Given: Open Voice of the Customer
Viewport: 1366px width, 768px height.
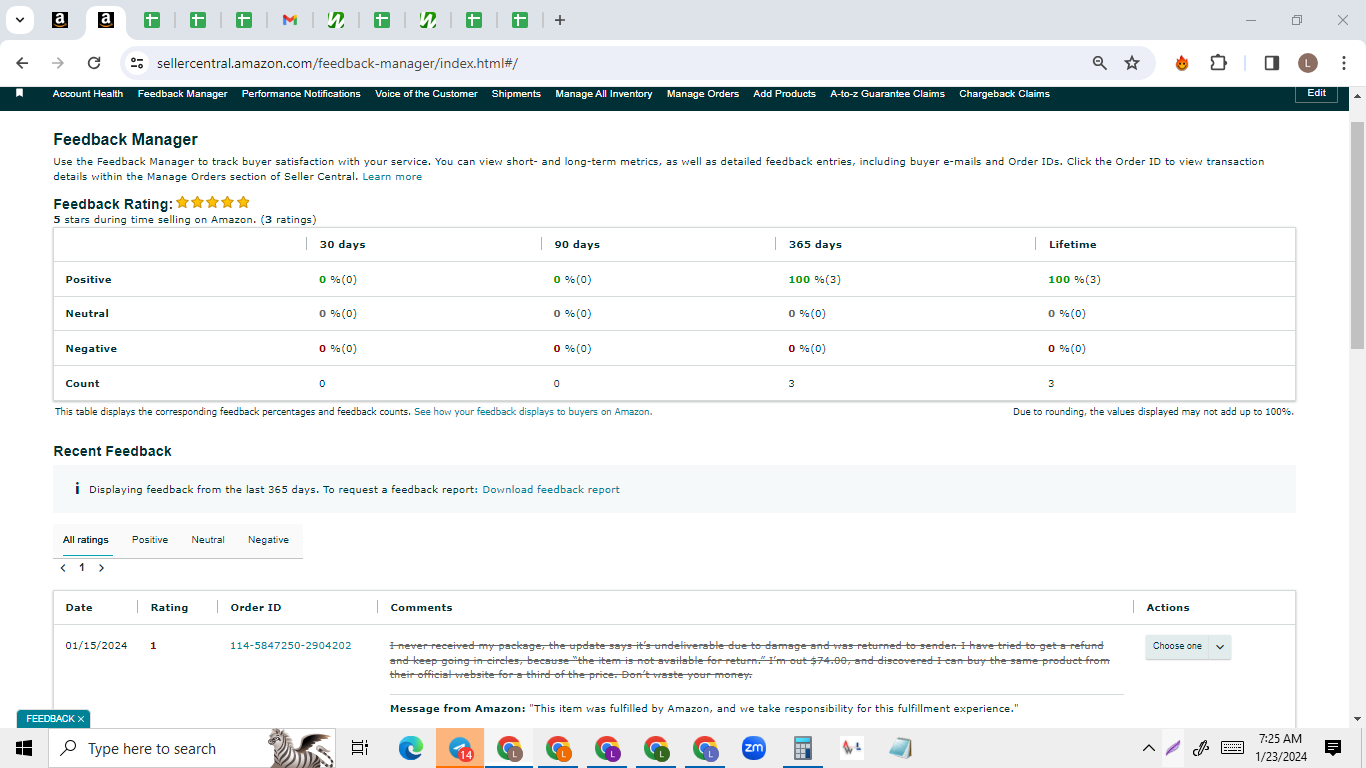Looking at the screenshot, I should [426, 94].
